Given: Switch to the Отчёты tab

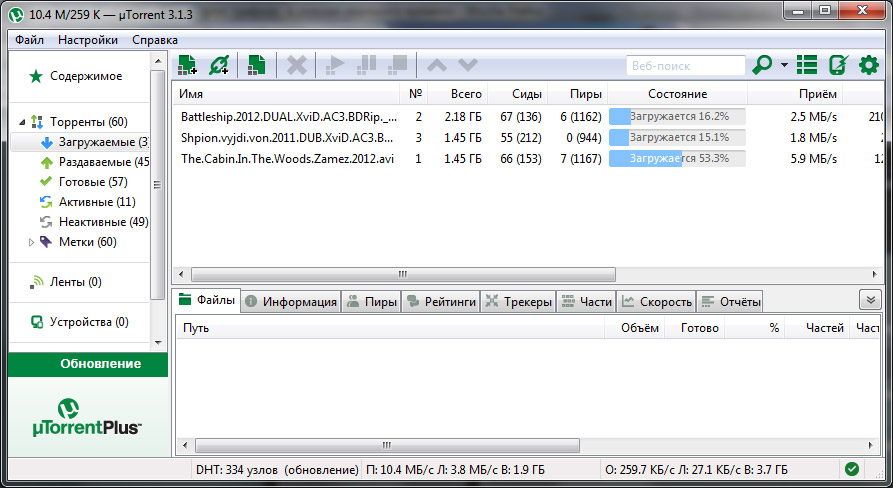Looking at the screenshot, I should [x=730, y=302].
